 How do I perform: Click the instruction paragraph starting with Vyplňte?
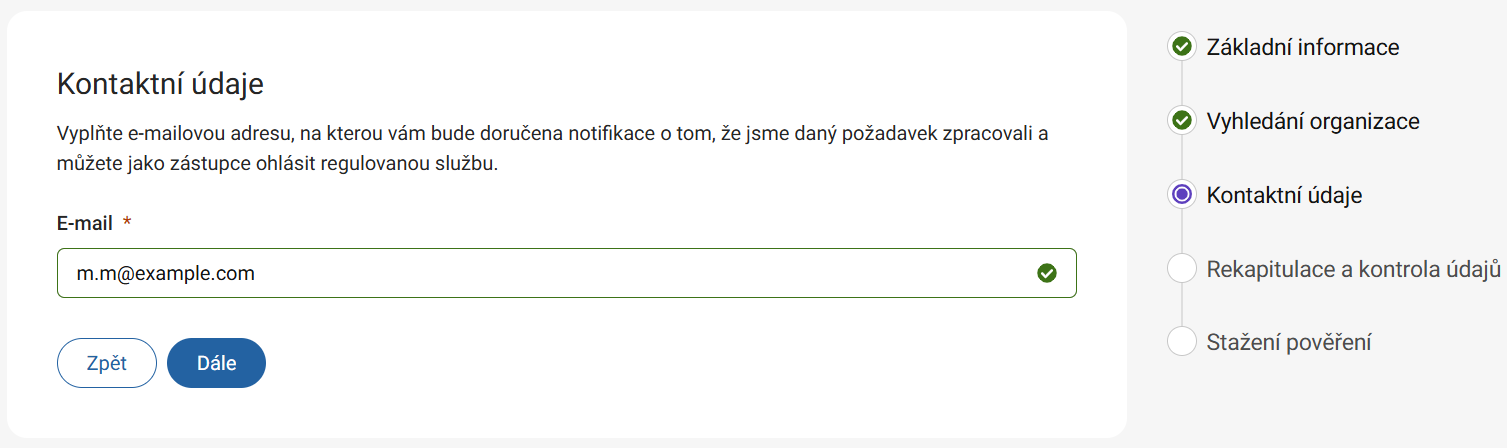(x=552, y=148)
